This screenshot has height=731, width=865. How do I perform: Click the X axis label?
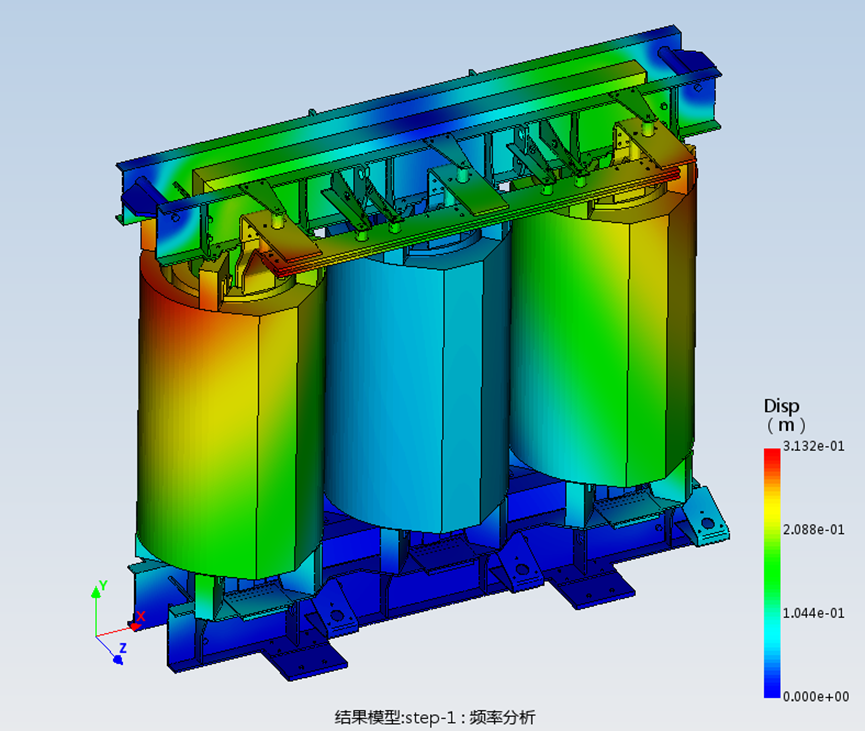click(141, 616)
